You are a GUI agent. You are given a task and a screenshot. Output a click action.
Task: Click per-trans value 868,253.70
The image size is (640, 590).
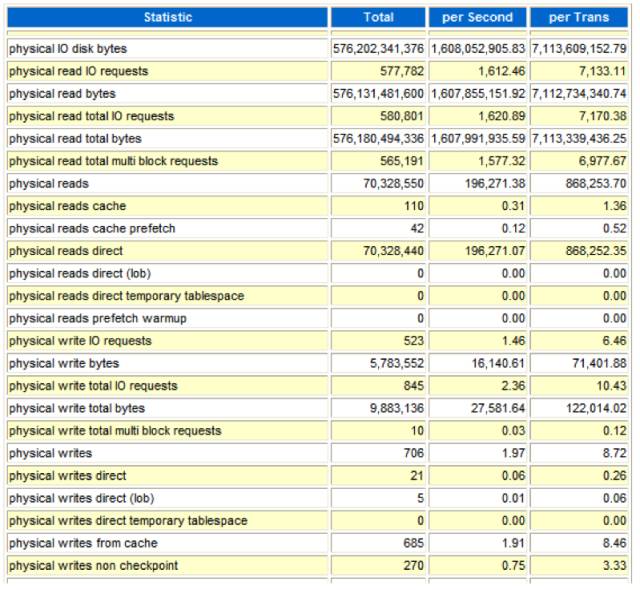596,184
